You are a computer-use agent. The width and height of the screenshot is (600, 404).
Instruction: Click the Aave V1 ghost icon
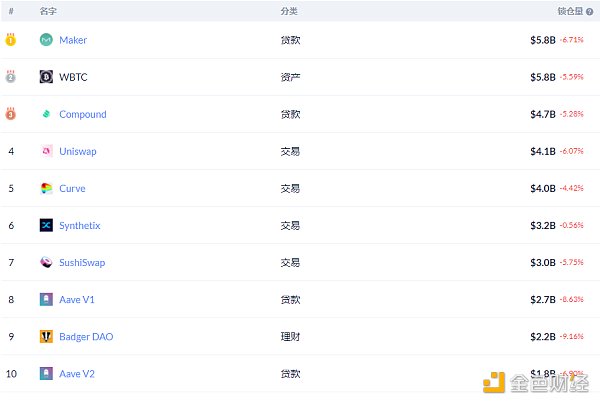(46, 299)
